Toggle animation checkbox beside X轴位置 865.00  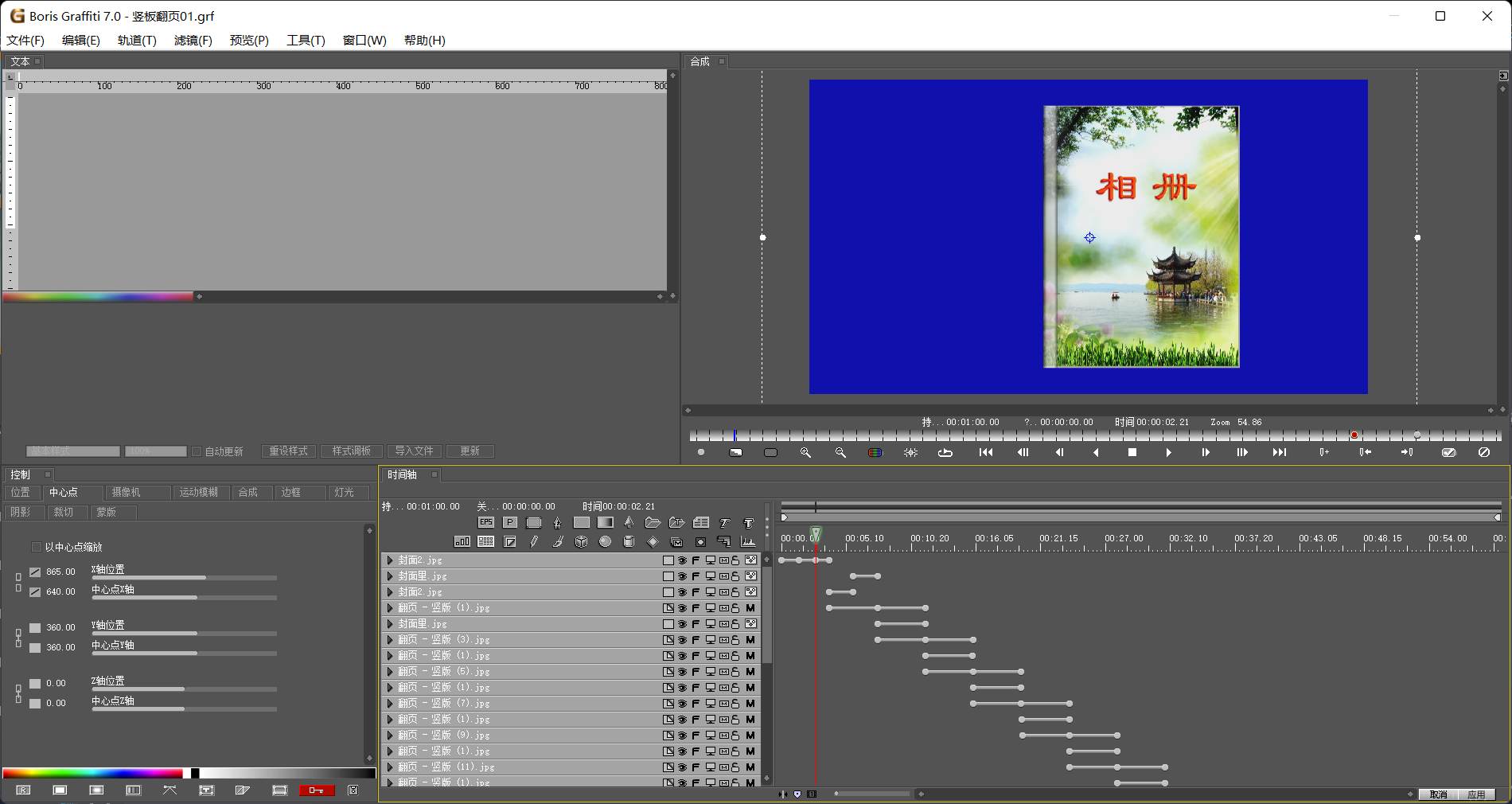(35, 572)
